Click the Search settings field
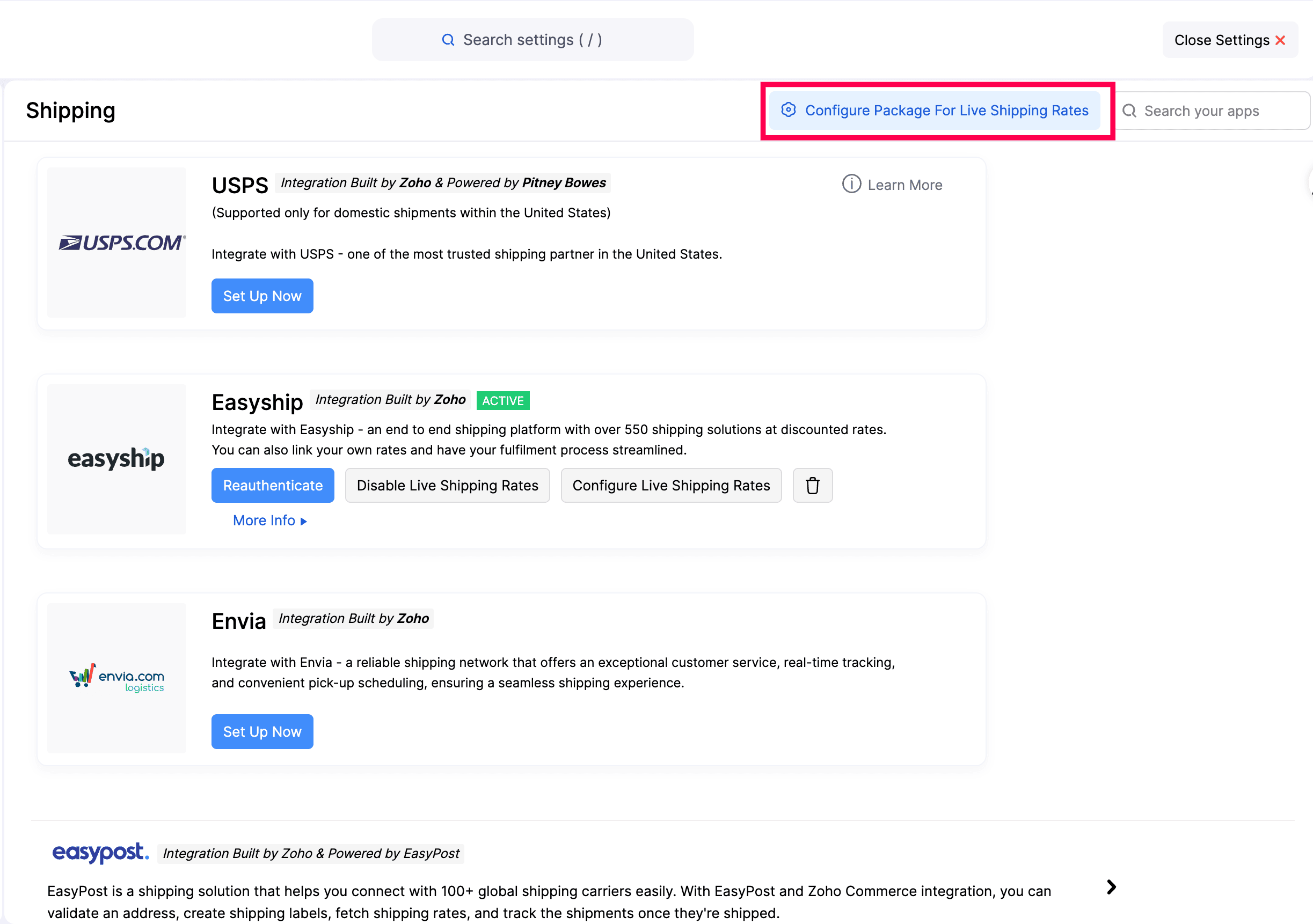The height and width of the screenshot is (924, 1313). point(533,40)
